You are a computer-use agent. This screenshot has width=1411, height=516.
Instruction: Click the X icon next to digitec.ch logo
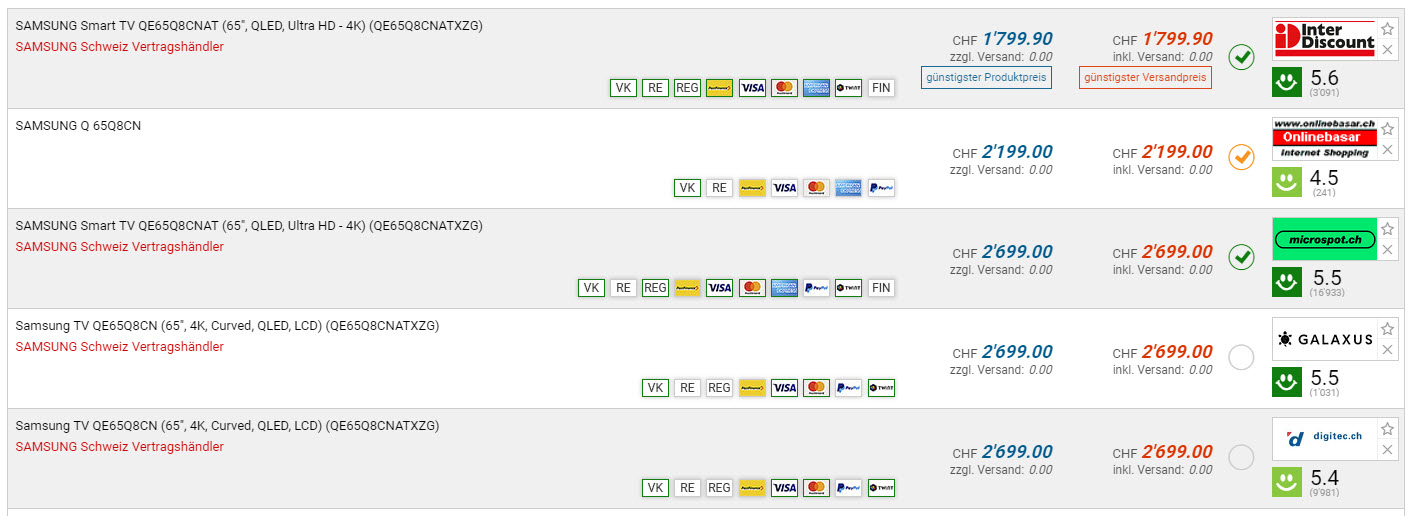pyautogui.click(x=1387, y=450)
